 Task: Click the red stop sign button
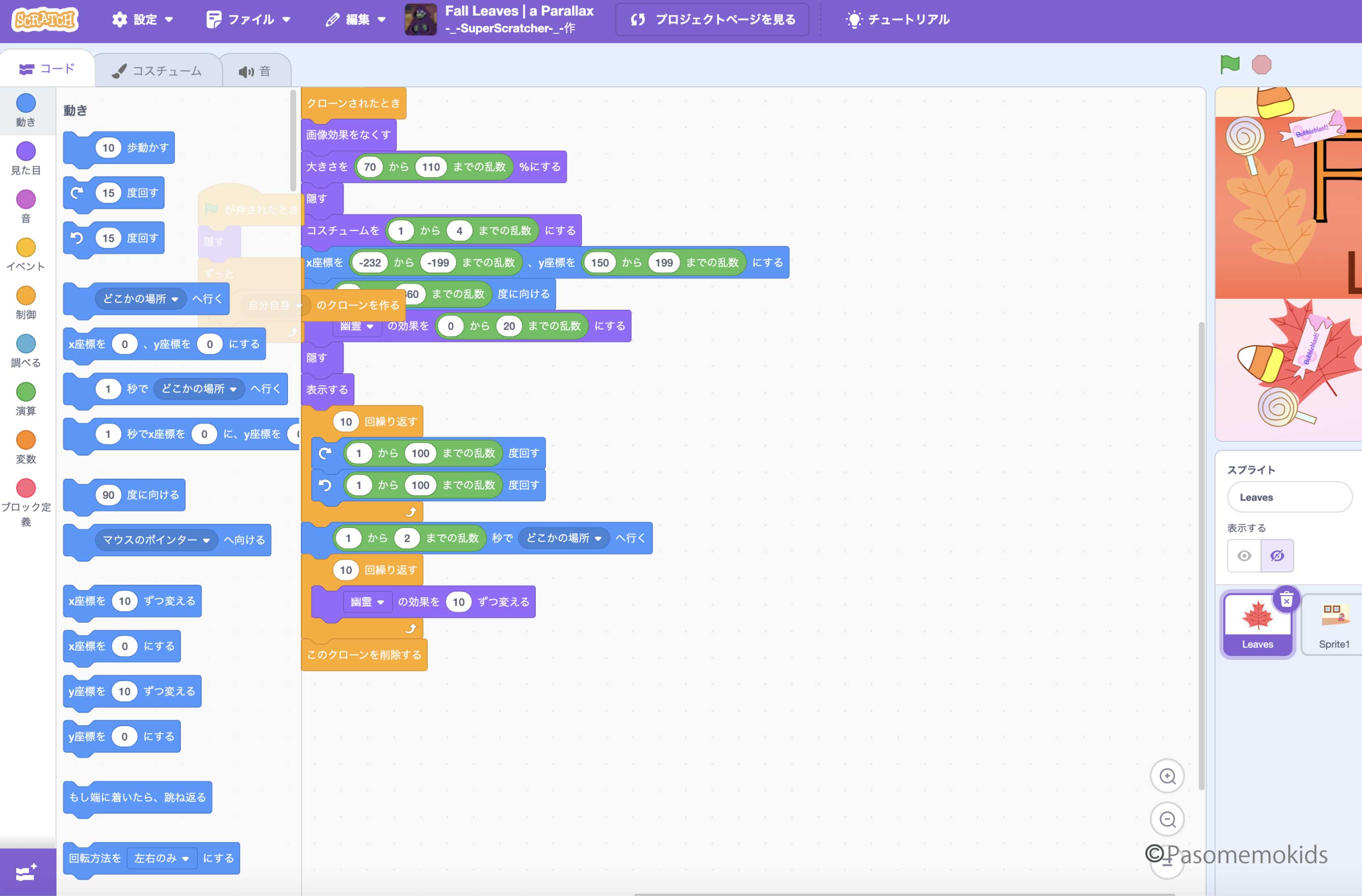click(x=1261, y=65)
